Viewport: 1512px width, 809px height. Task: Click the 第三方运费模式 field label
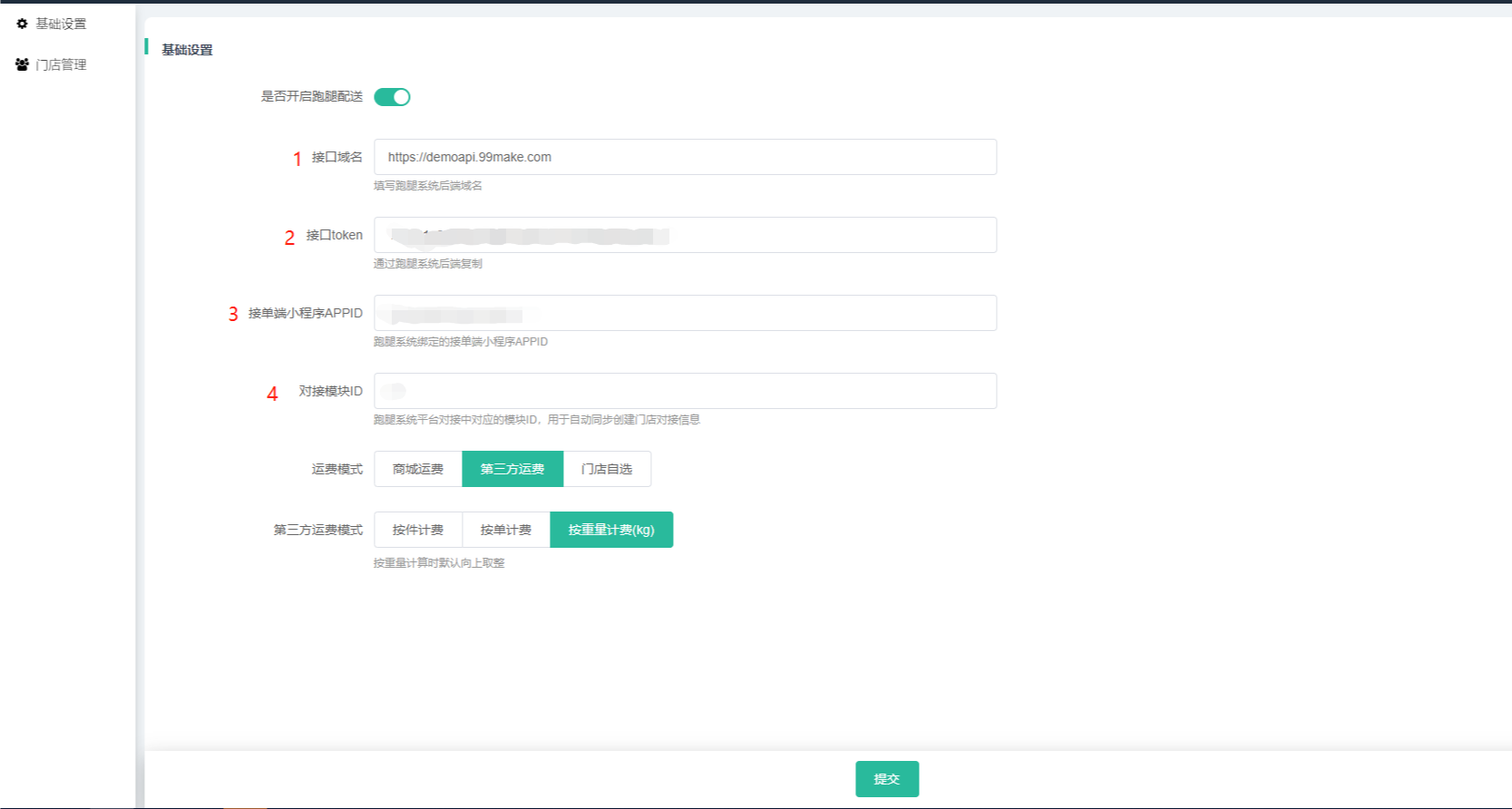(317, 530)
